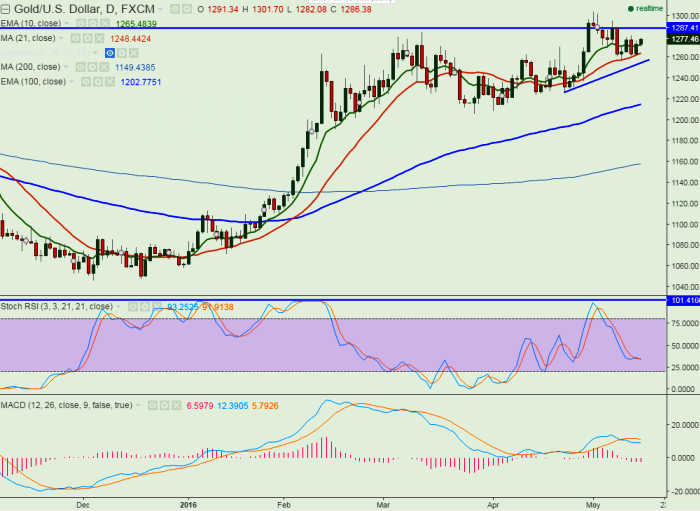Click EMA (100, close) legend label
Viewport: 700px width, 511px height.
click(x=33, y=82)
